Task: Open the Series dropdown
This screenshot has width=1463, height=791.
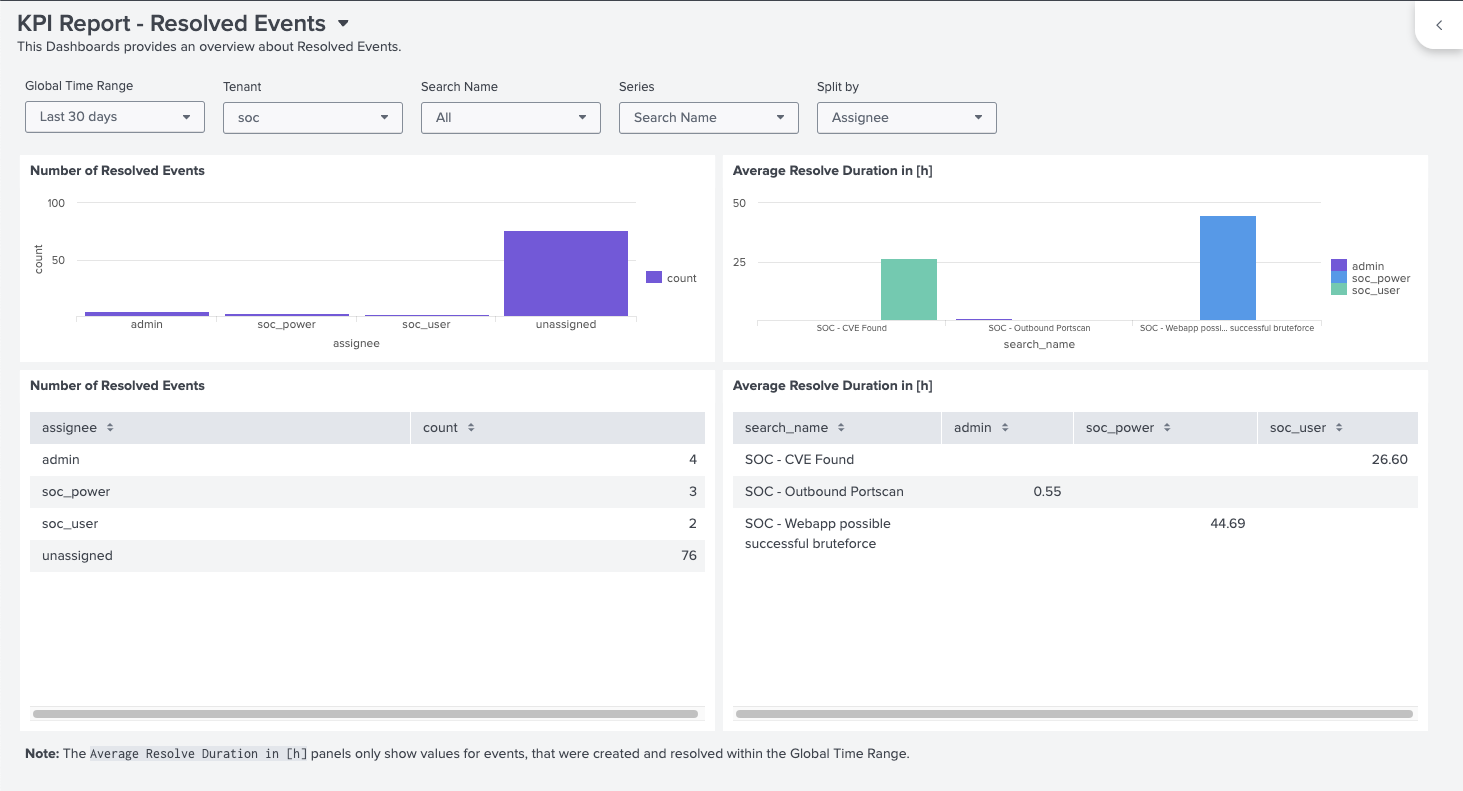Action: (x=708, y=117)
